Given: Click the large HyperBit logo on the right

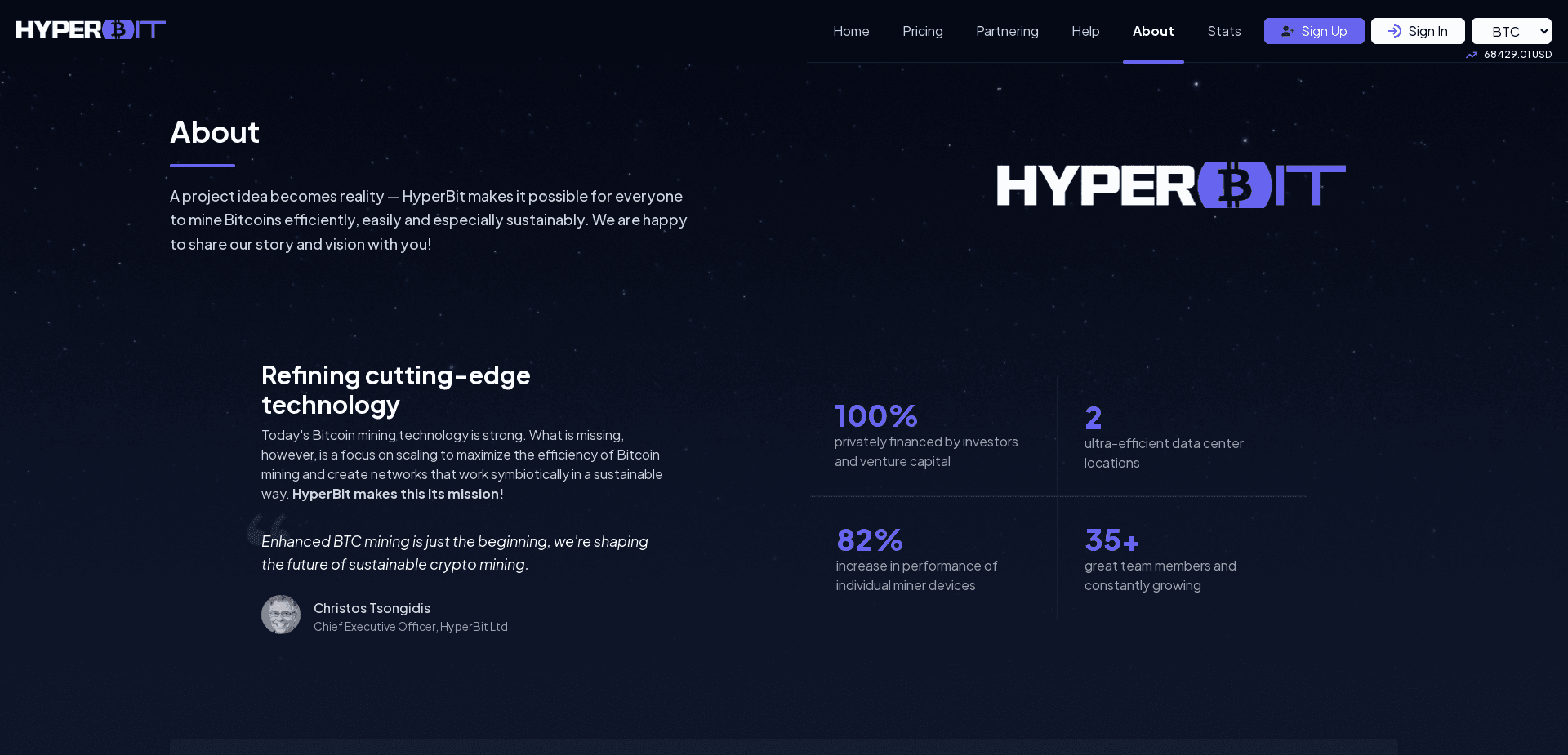Looking at the screenshot, I should coord(1171,186).
